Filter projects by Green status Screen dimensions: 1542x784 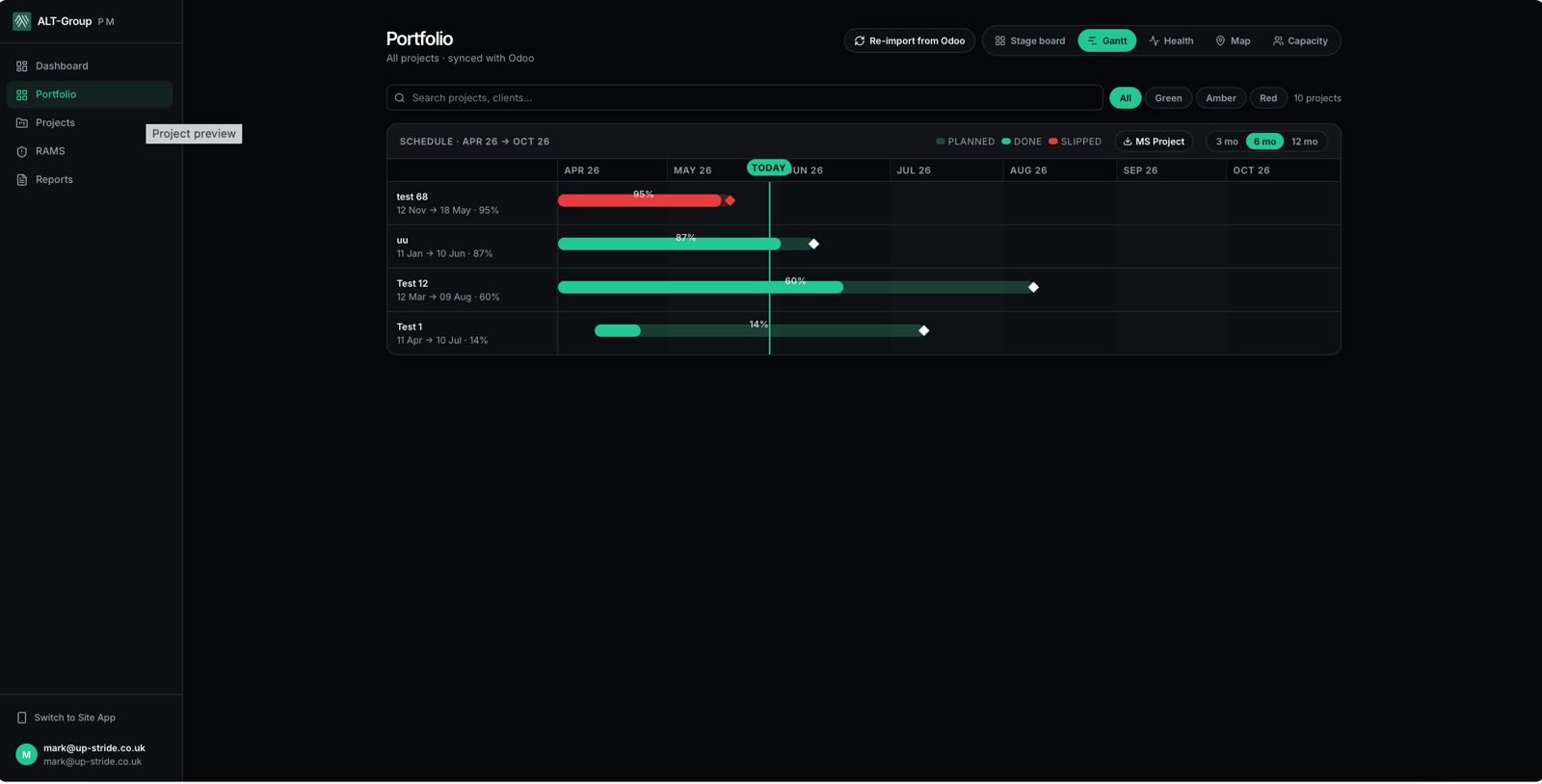click(1168, 98)
